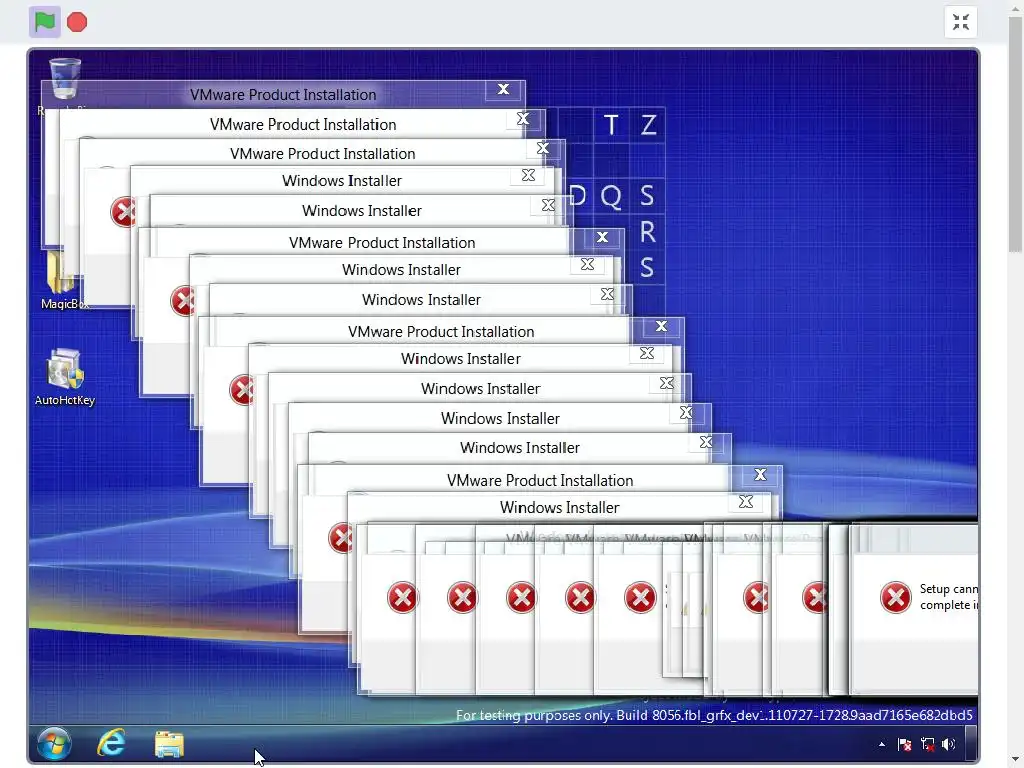Click the 'Setup cann' message text

coord(949,597)
